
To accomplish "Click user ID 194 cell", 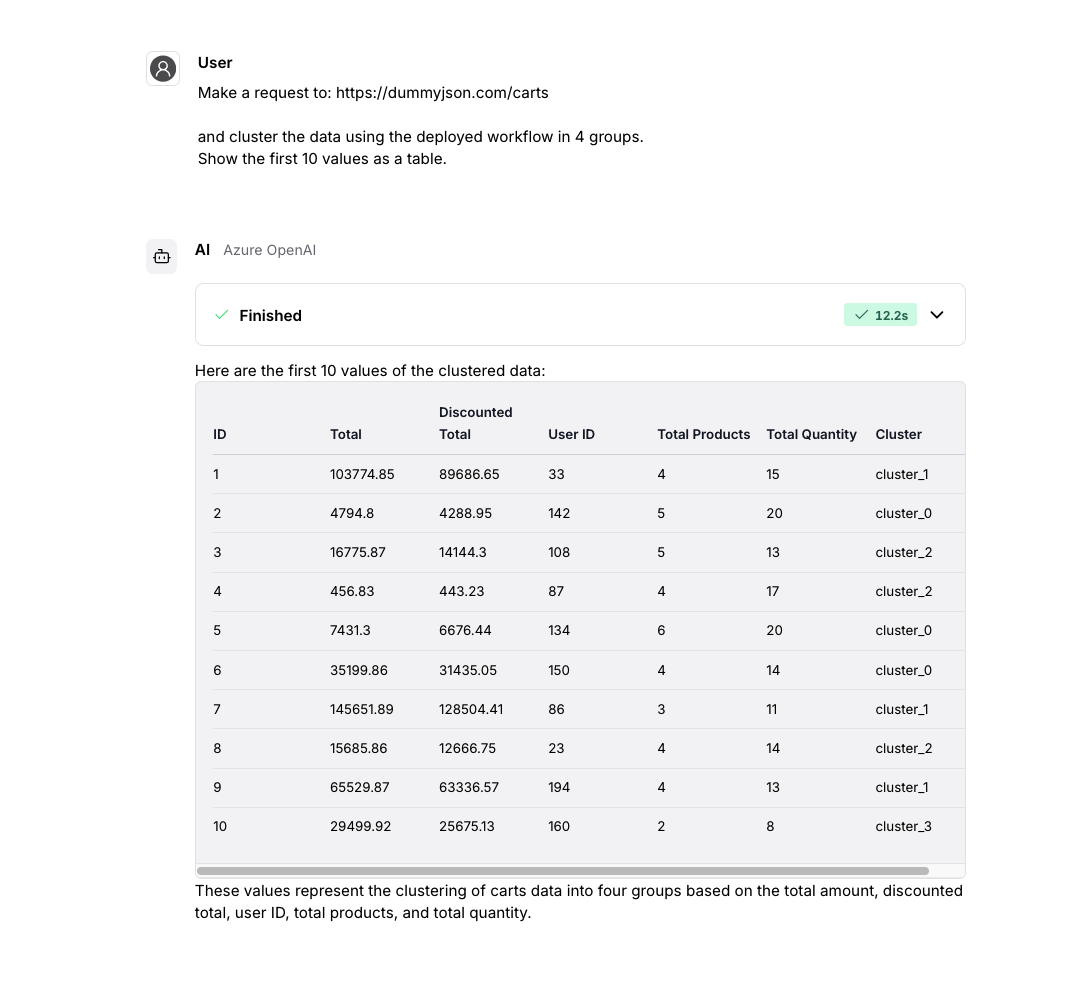I will tap(559, 787).
